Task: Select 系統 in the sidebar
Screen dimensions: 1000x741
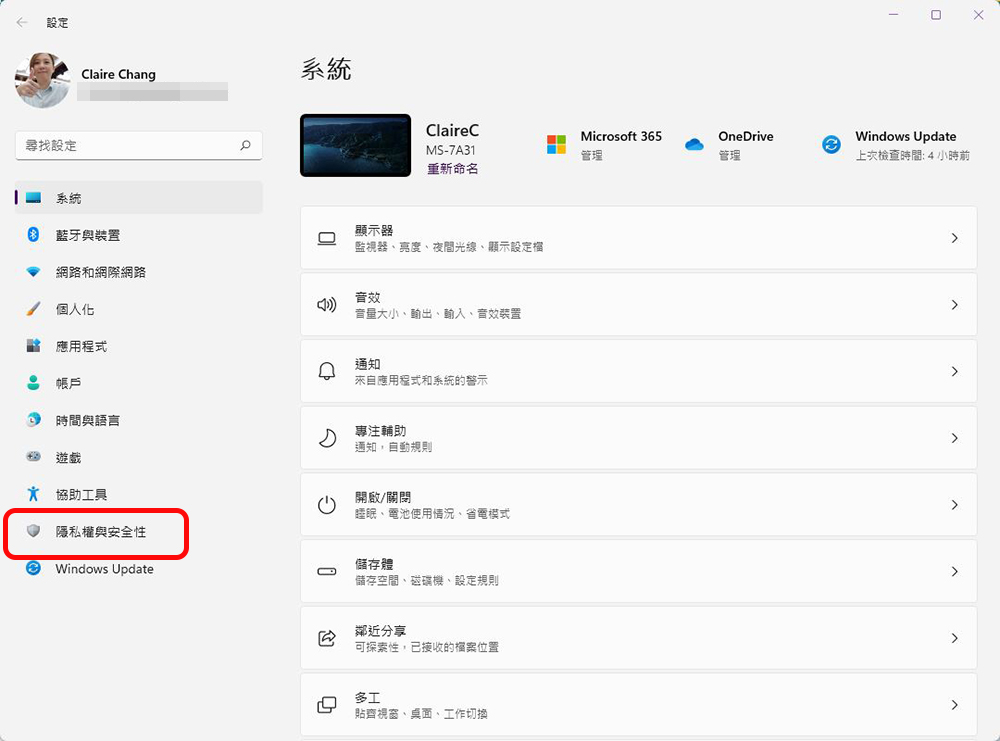Action: pos(138,198)
